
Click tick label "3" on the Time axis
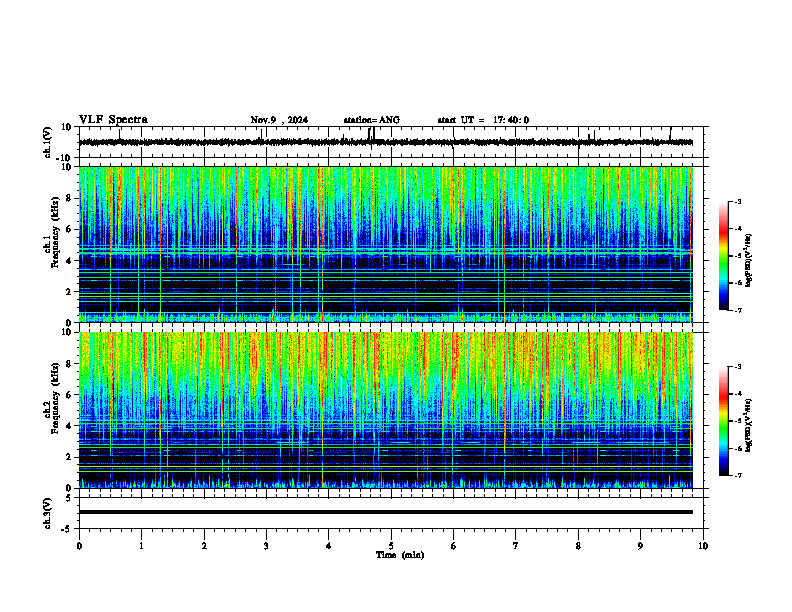[x=266, y=546]
